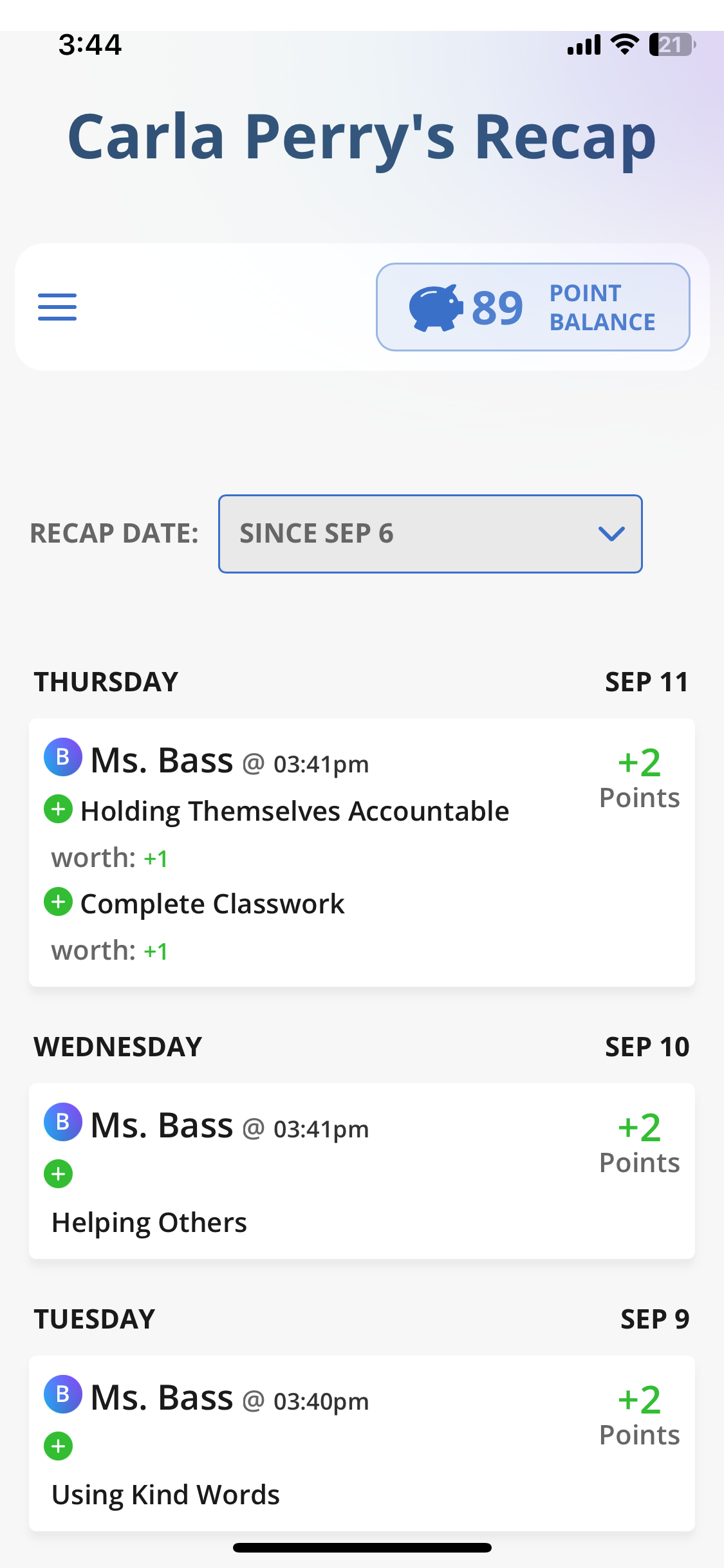Tap the Carla Perry's Recap title
Screen dimensions: 724x1568
click(x=362, y=137)
